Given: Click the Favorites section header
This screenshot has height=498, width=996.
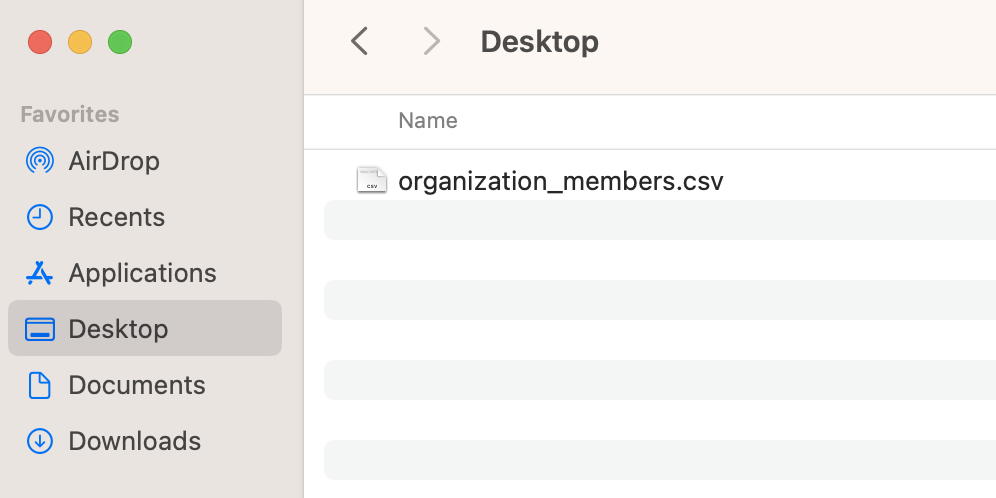Looking at the screenshot, I should (x=70, y=114).
